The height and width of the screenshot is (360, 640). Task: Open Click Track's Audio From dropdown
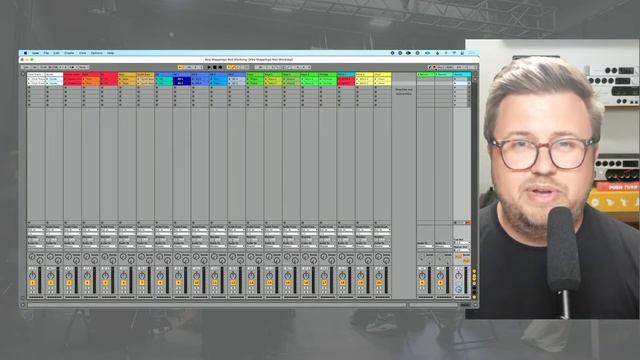point(36,230)
